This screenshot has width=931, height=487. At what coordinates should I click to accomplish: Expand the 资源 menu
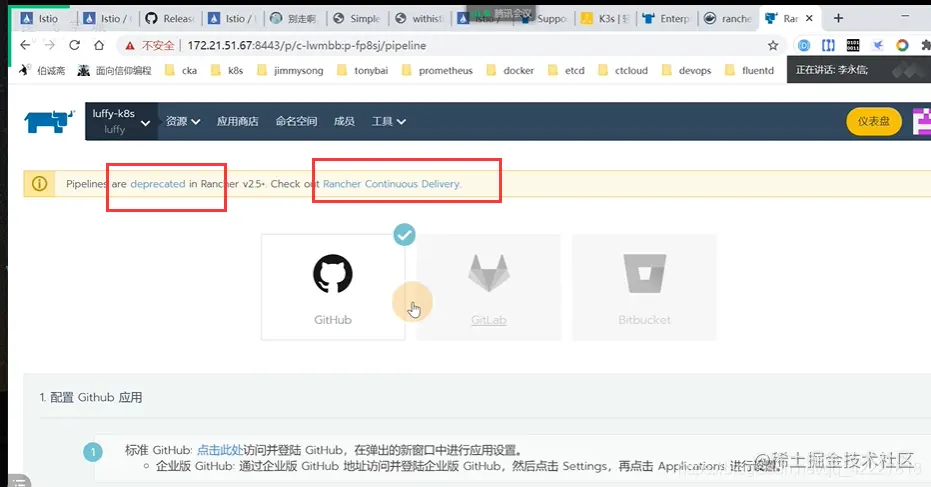183,121
